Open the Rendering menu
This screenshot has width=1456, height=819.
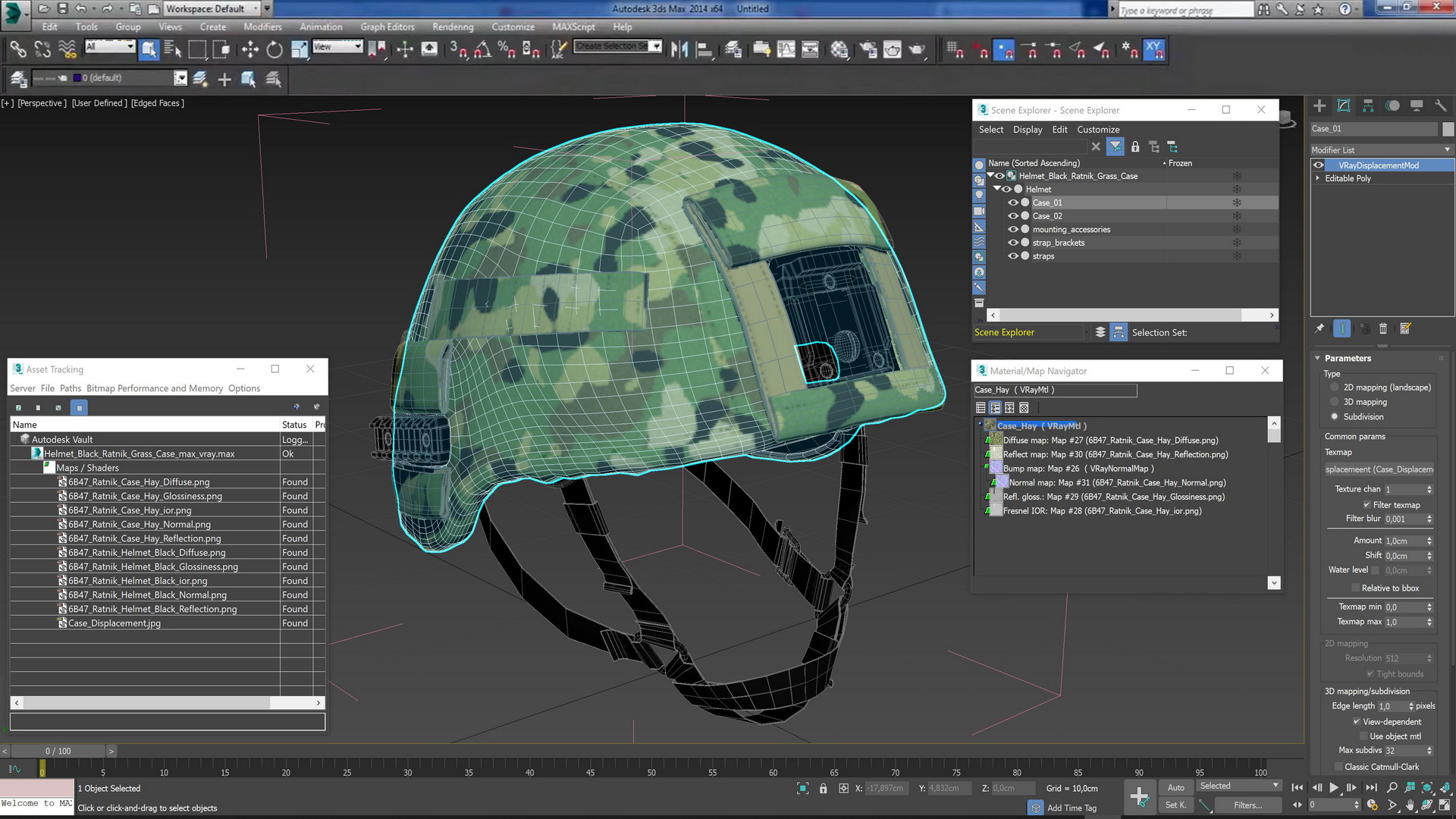pyautogui.click(x=453, y=27)
